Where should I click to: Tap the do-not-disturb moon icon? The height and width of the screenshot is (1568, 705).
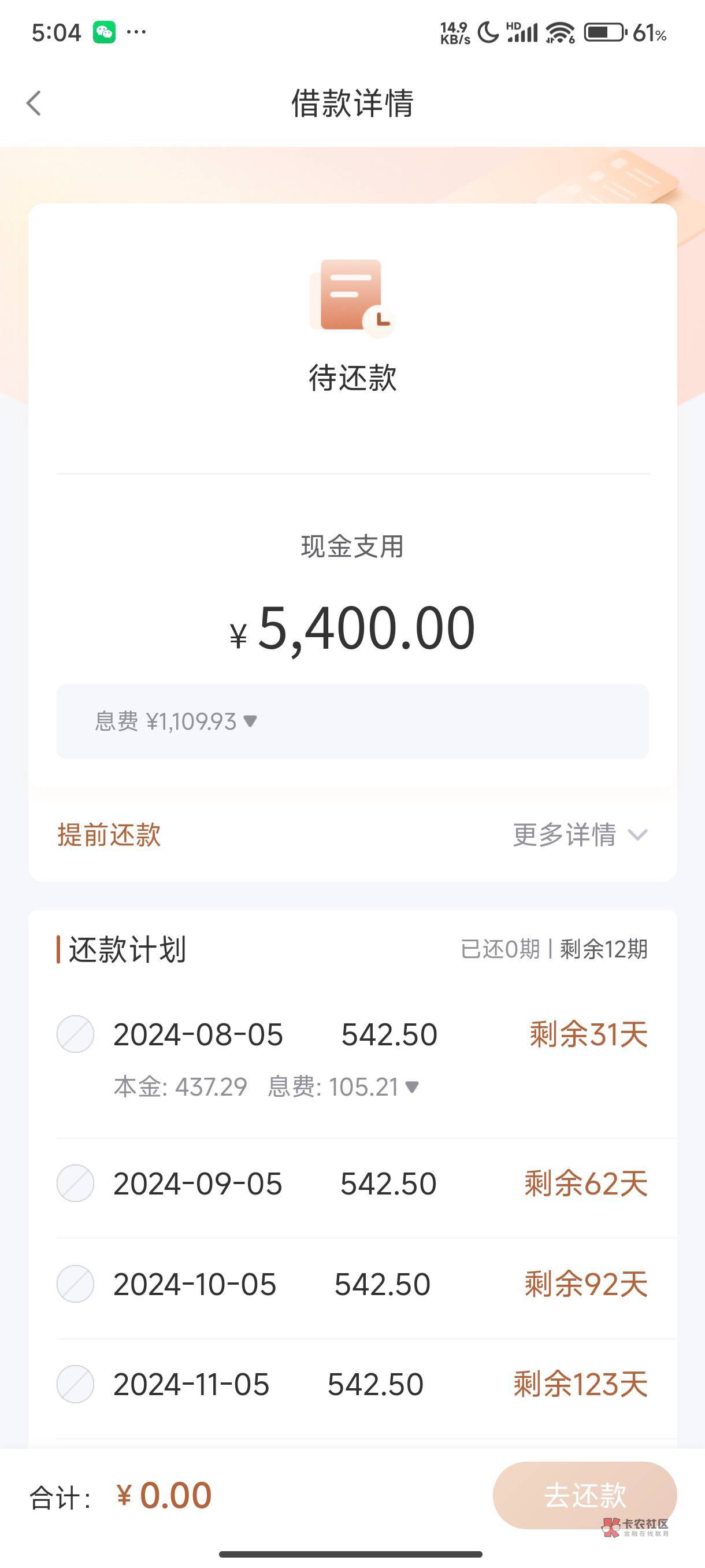click(488, 32)
